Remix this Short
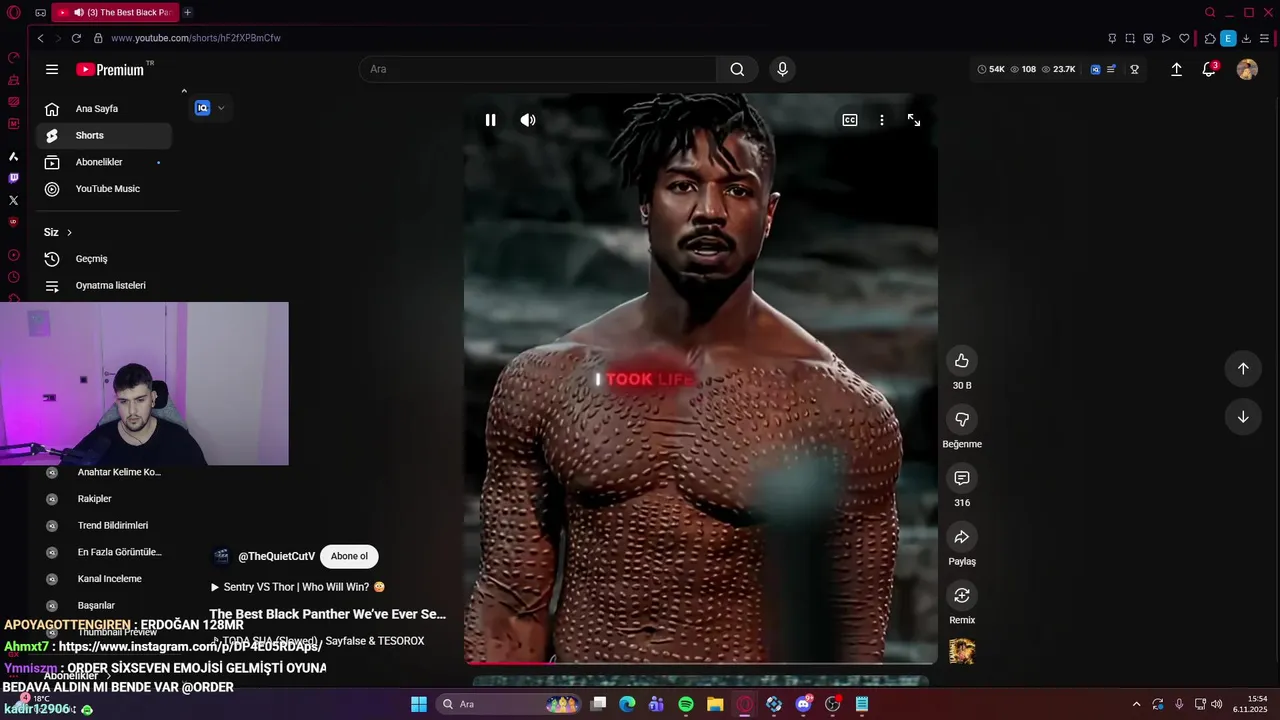This screenshot has width=1280, height=720. (x=962, y=596)
